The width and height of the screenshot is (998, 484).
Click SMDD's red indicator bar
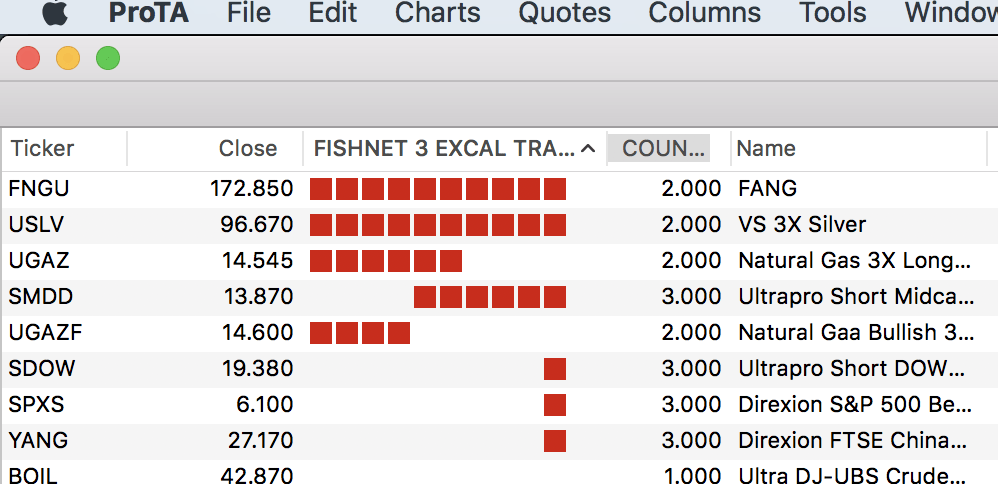490,297
